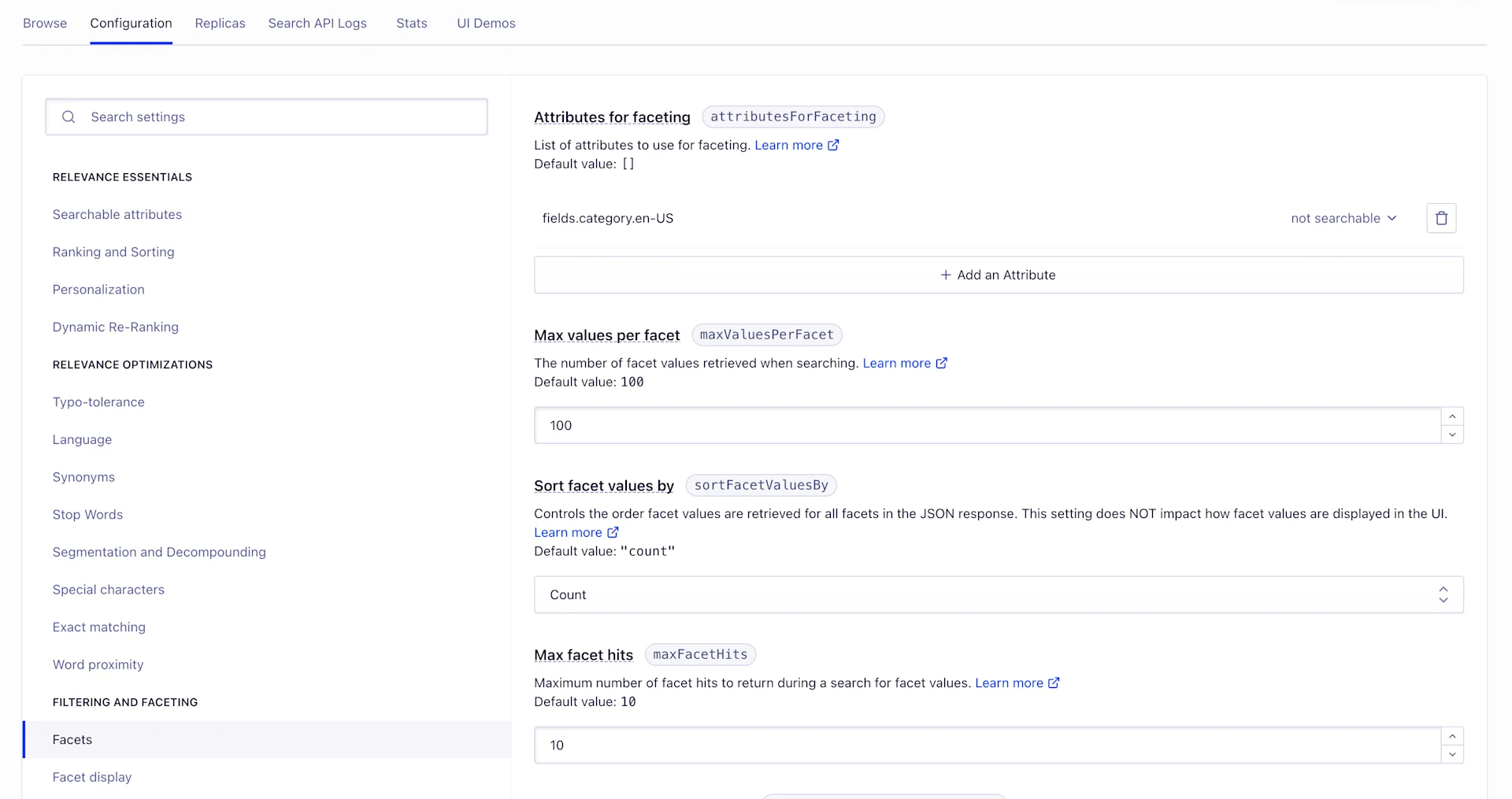The width and height of the screenshot is (1512, 799).
Task: Click the Max facet hits field
Action: pos(988,745)
